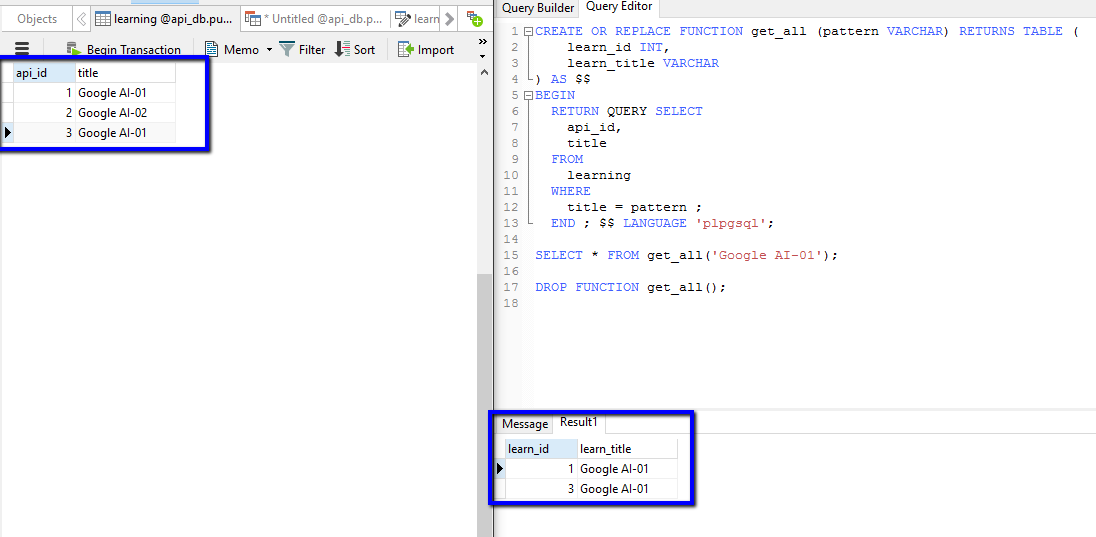Click the learn_id column header in results
The height and width of the screenshot is (537, 1096).
pos(542,449)
